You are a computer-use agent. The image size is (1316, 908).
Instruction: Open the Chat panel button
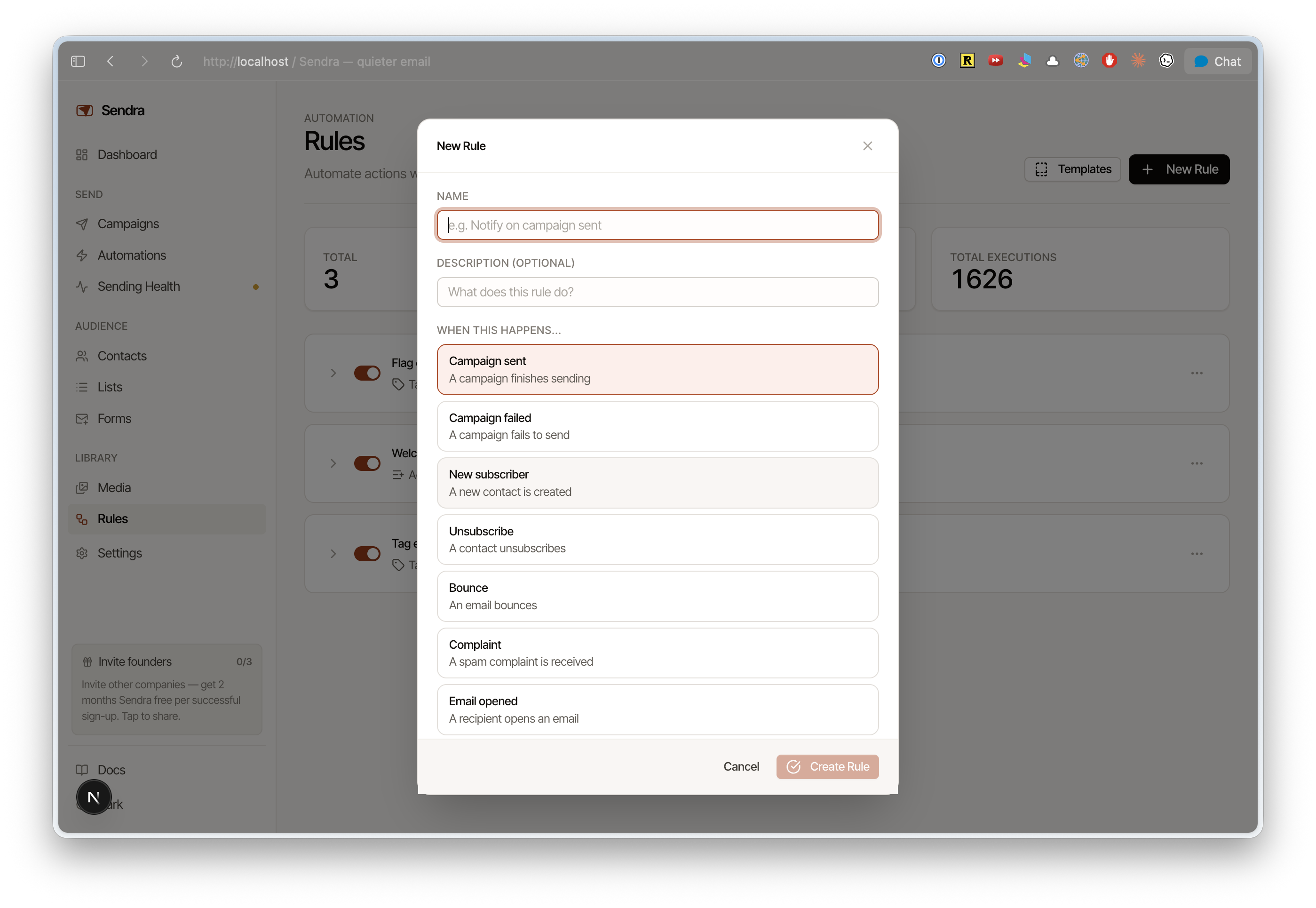pos(1217,62)
